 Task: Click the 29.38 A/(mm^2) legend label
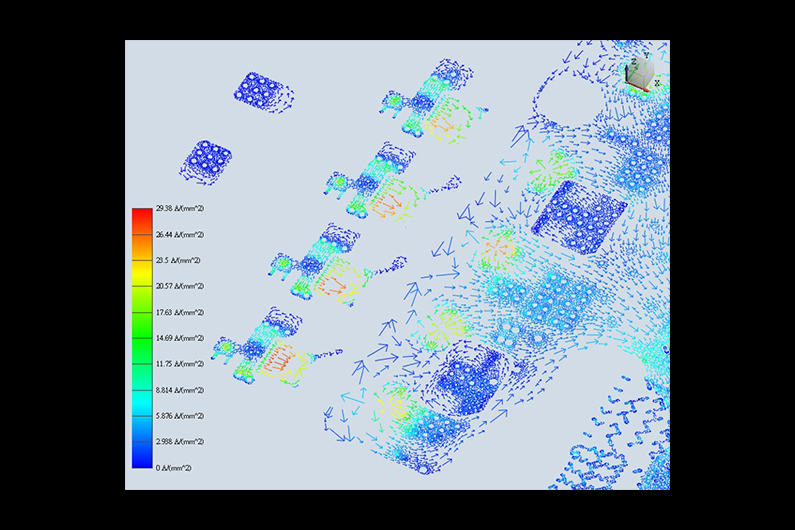pos(180,208)
